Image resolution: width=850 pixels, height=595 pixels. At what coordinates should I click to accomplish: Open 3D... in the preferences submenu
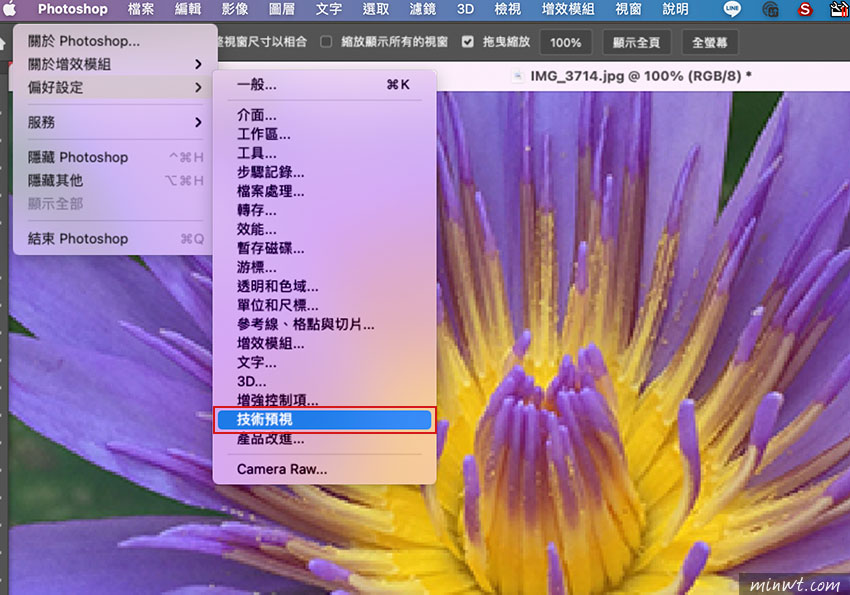click(x=324, y=381)
